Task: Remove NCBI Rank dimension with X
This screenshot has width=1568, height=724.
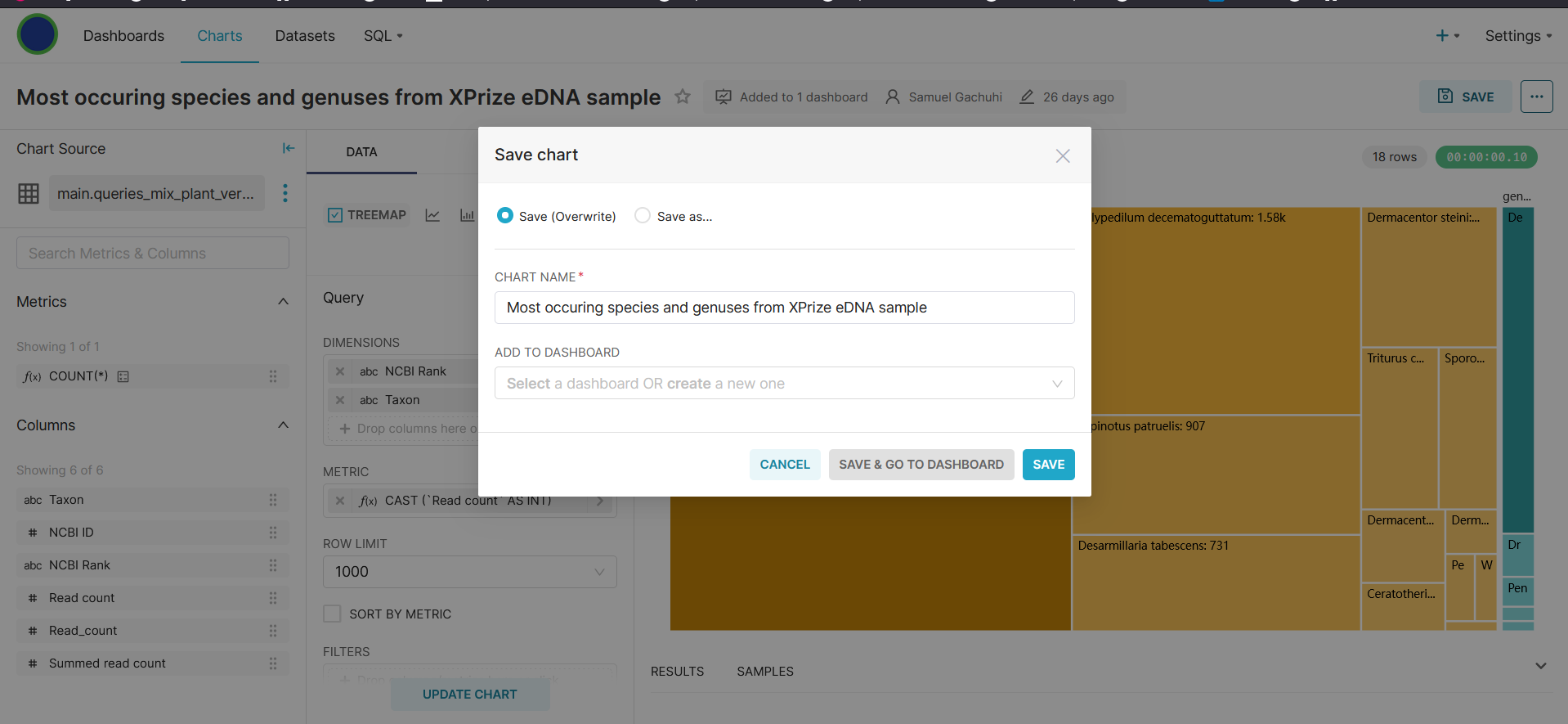Action: point(340,371)
